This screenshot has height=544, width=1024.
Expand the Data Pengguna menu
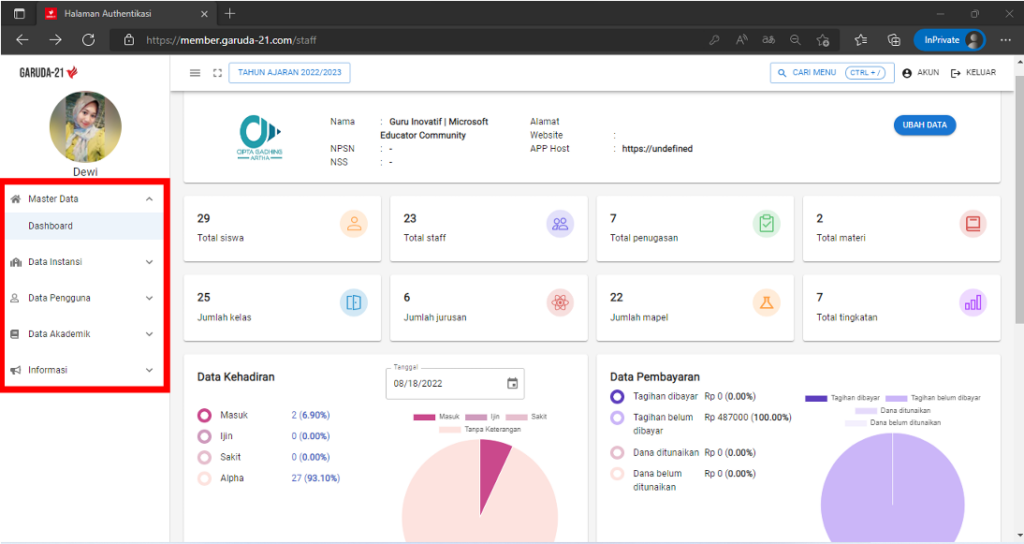click(x=84, y=298)
